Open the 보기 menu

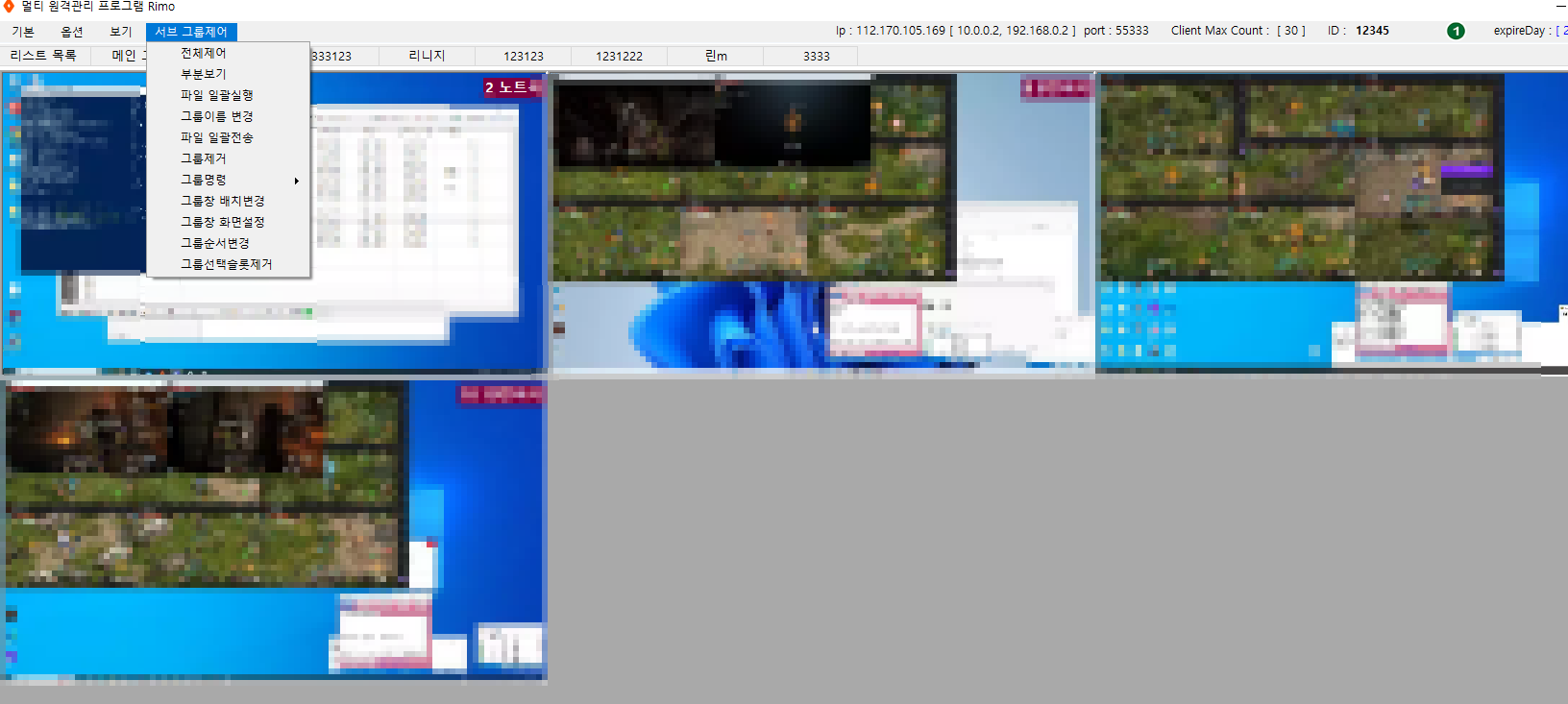coord(121,32)
